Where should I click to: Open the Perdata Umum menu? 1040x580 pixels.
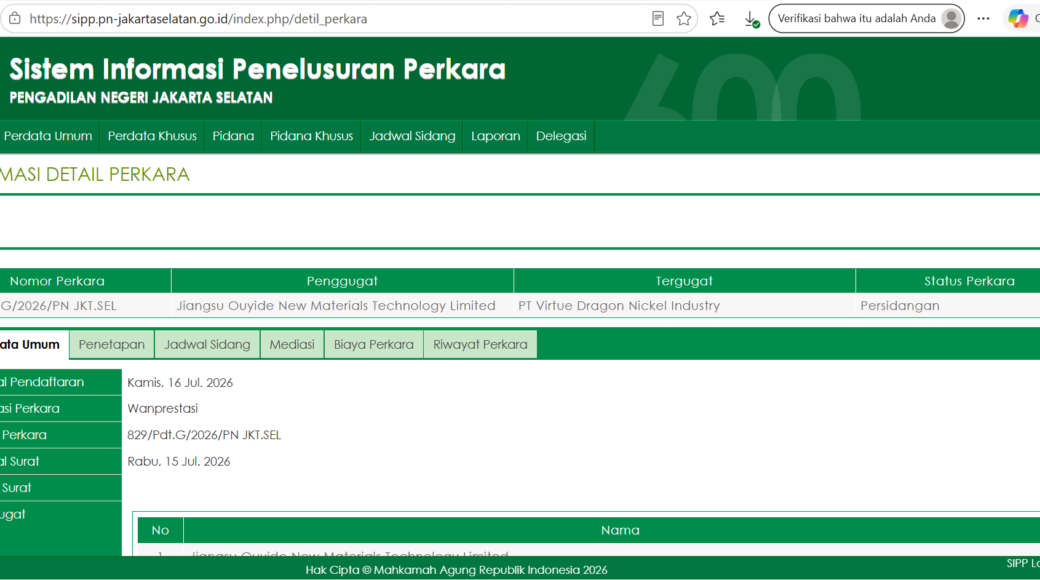48,136
